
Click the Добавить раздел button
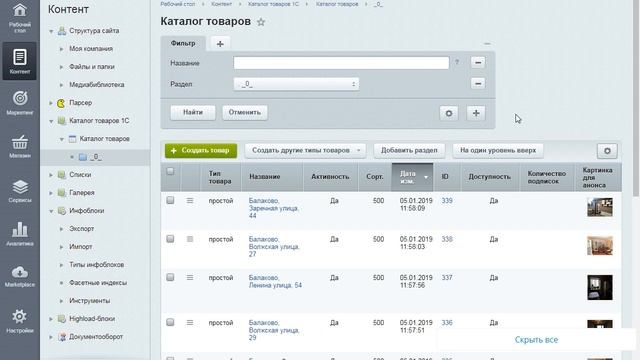pos(409,151)
